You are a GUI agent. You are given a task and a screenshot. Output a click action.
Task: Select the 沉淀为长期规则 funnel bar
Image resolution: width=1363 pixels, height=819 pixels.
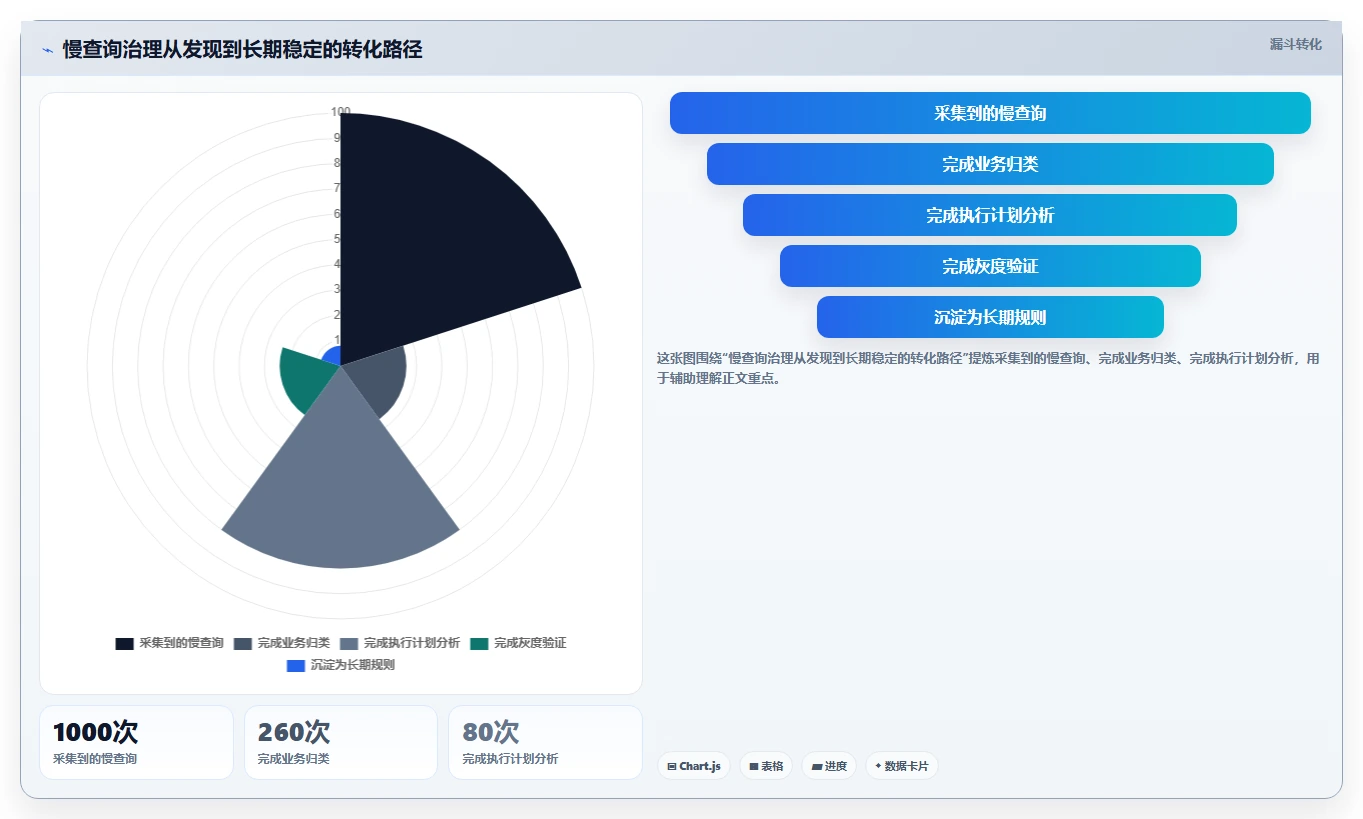point(990,317)
